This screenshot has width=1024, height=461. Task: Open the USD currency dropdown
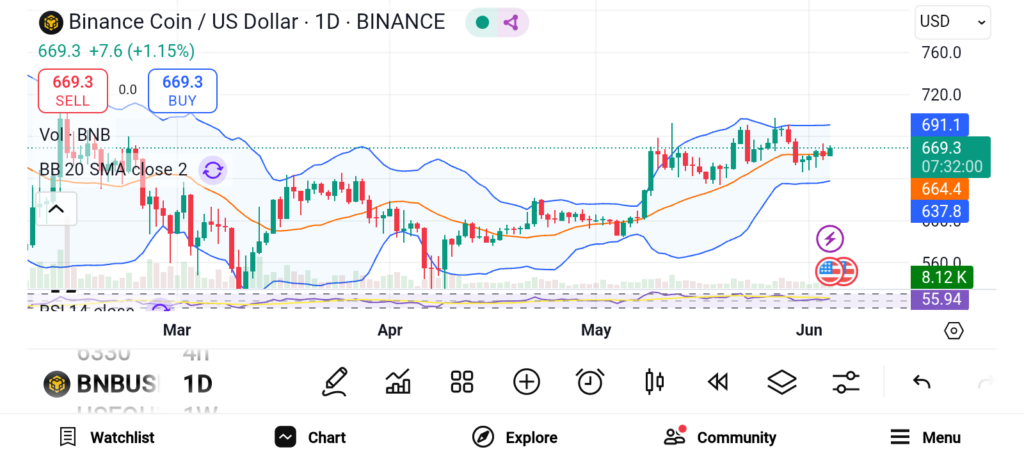[953, 22]
